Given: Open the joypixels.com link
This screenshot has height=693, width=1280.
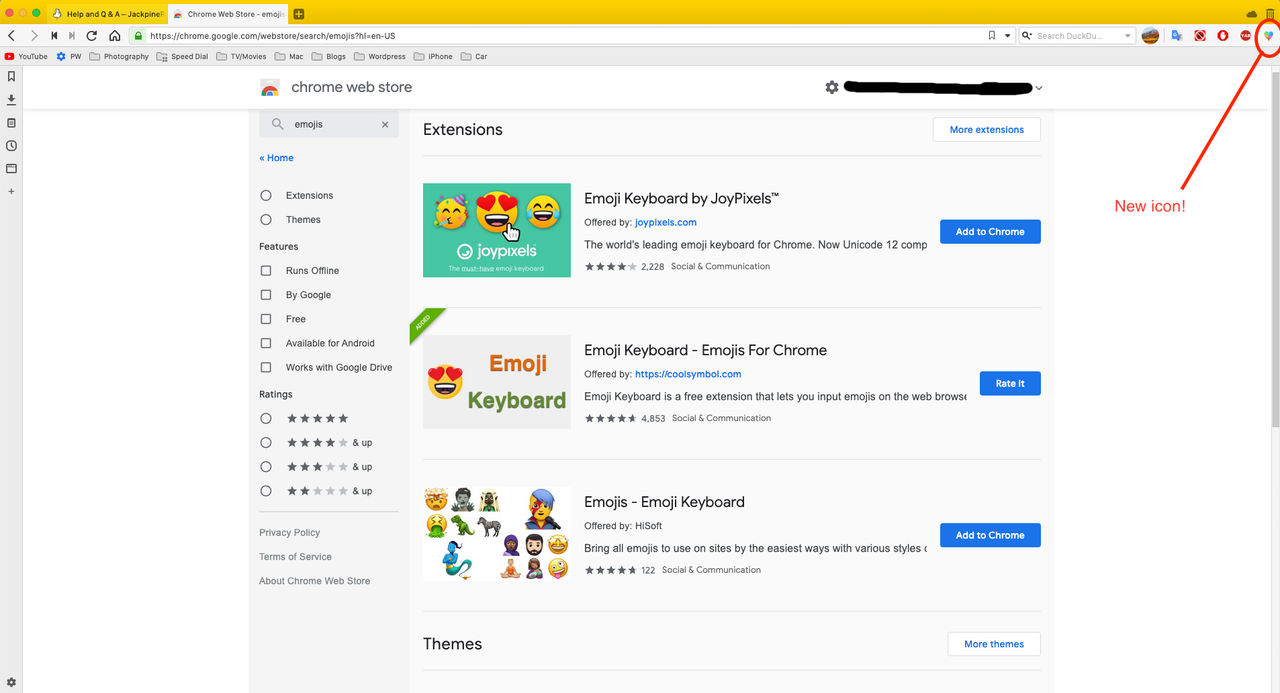Looking at the screenshot, I should (666, 223).
